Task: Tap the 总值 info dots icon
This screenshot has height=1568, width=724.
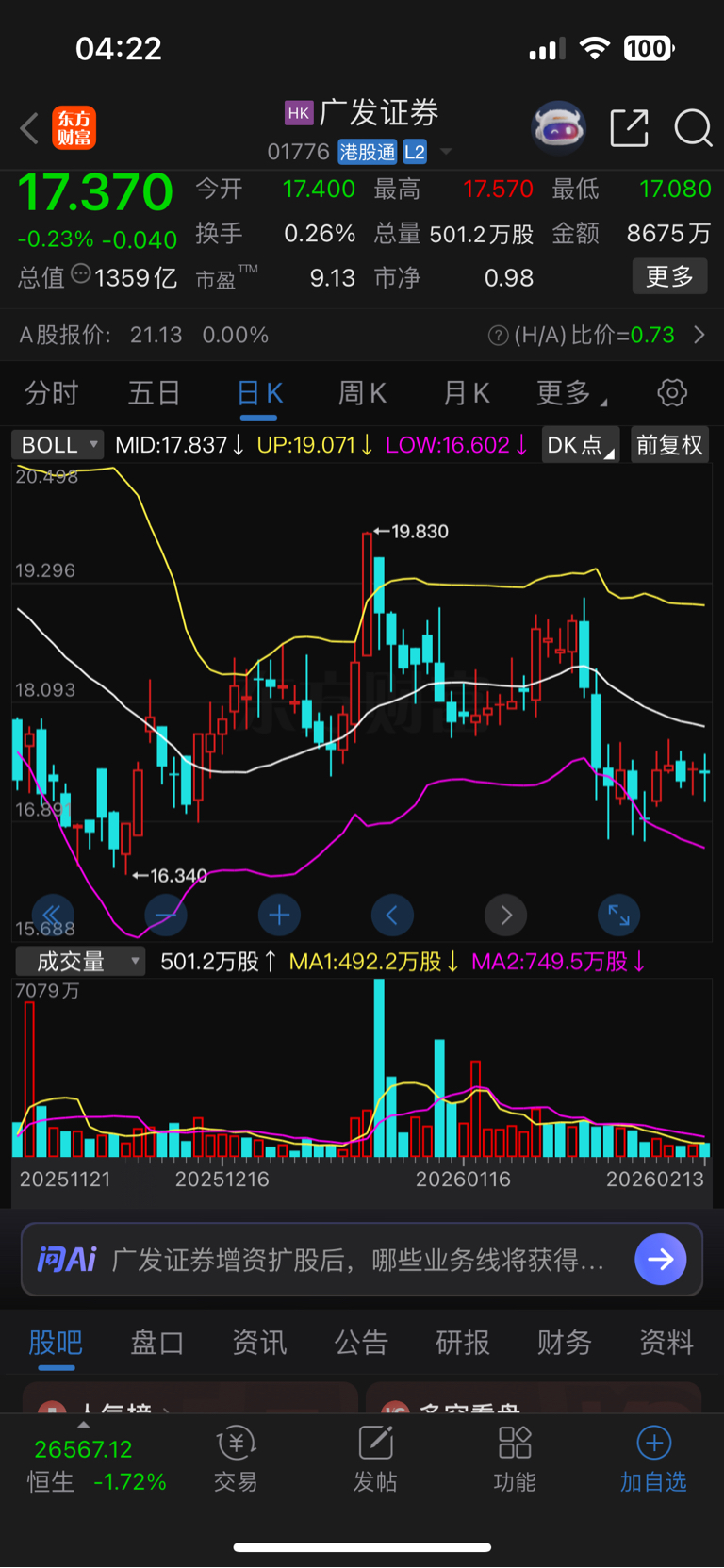Action: click(81, 274)
